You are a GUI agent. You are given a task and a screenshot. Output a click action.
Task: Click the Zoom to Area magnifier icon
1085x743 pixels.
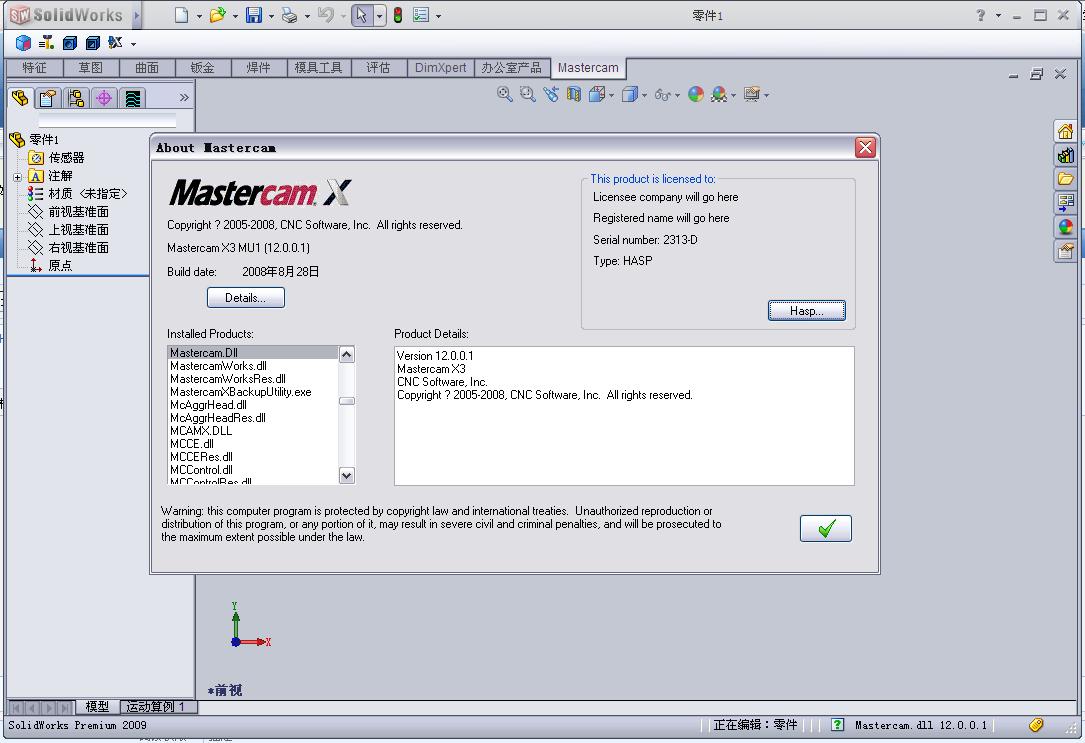(x=527, y=94)
